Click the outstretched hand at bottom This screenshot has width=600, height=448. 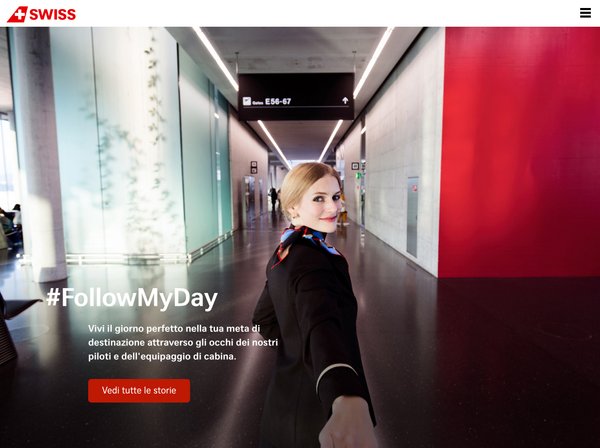346,423
